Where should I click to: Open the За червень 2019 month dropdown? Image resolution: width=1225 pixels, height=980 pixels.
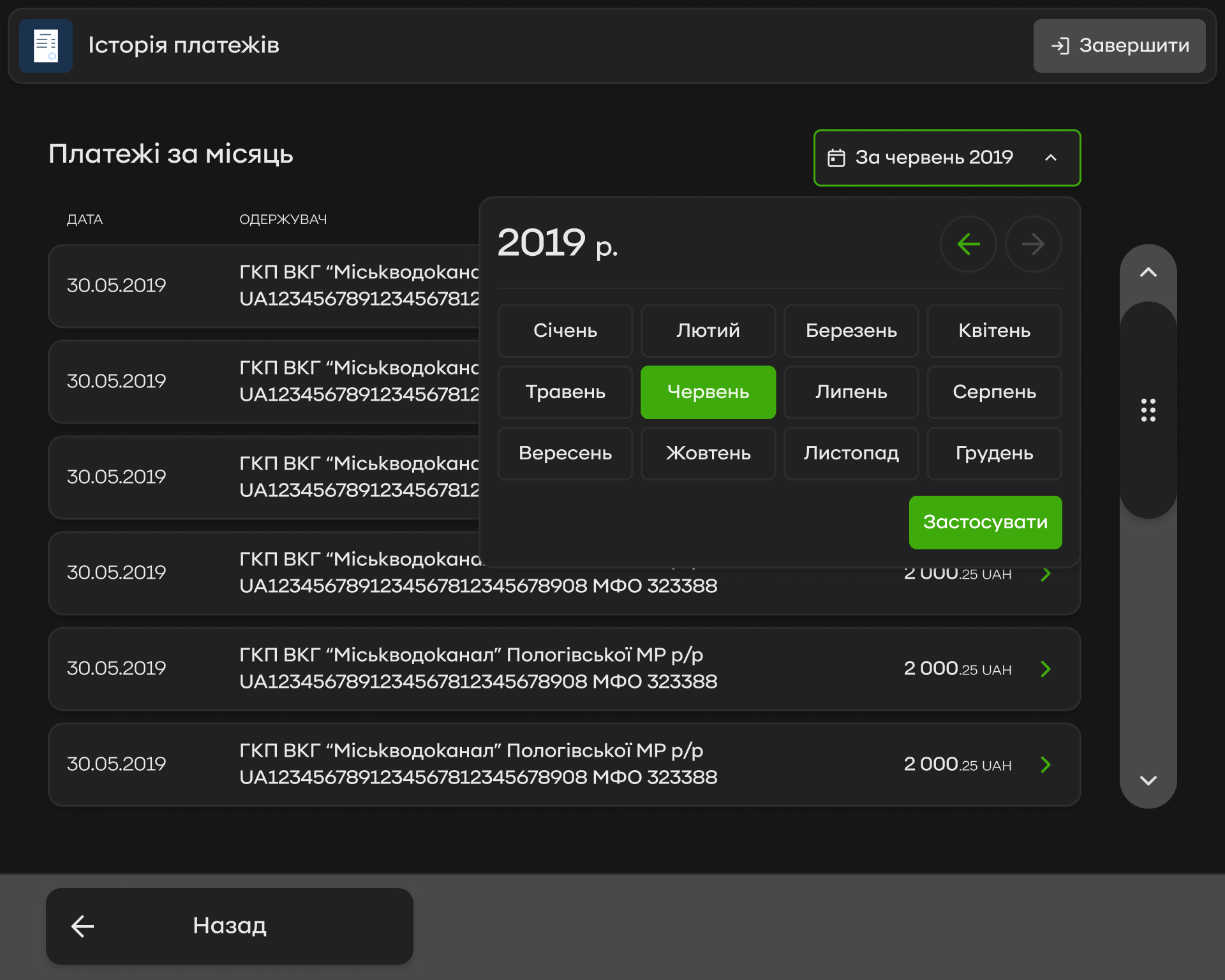click(947, 158)
